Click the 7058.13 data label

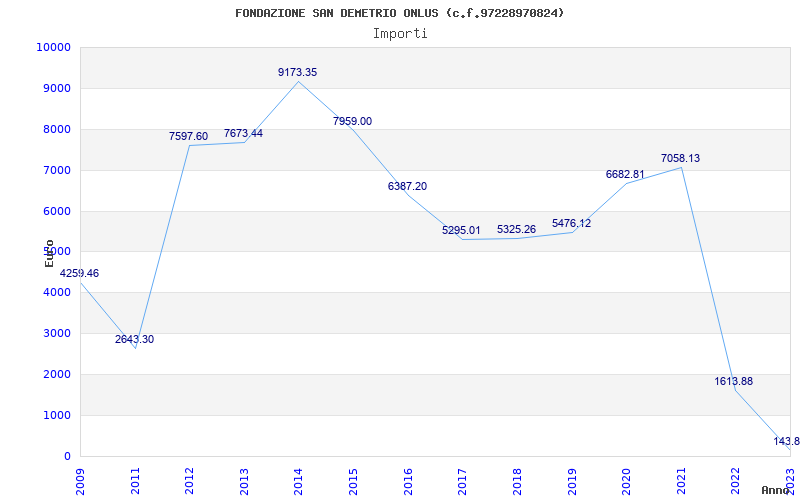[x=680, y=158]
